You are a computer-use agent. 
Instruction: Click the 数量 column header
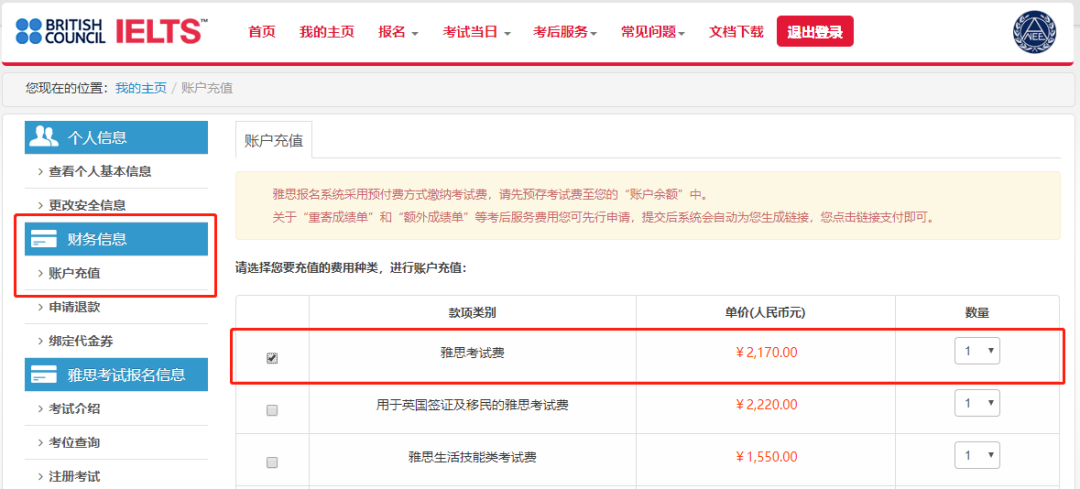coord(977,313)
